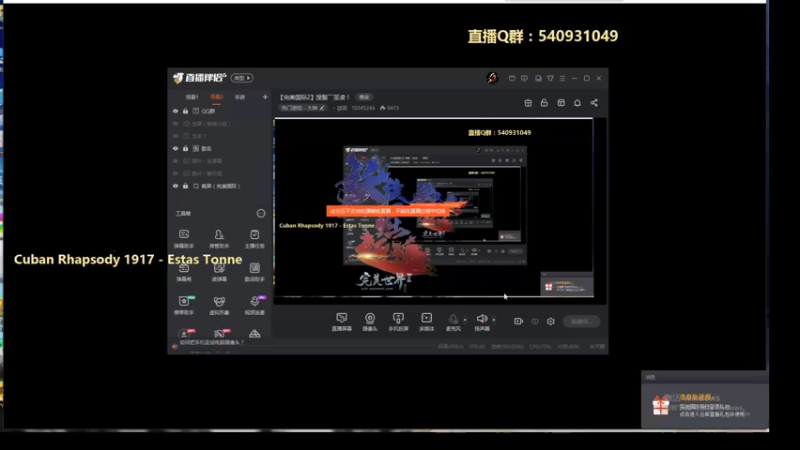Click the speech bubble icon in title bar
This screenshot has width=800, height=450.
click(x=524, y=78)
